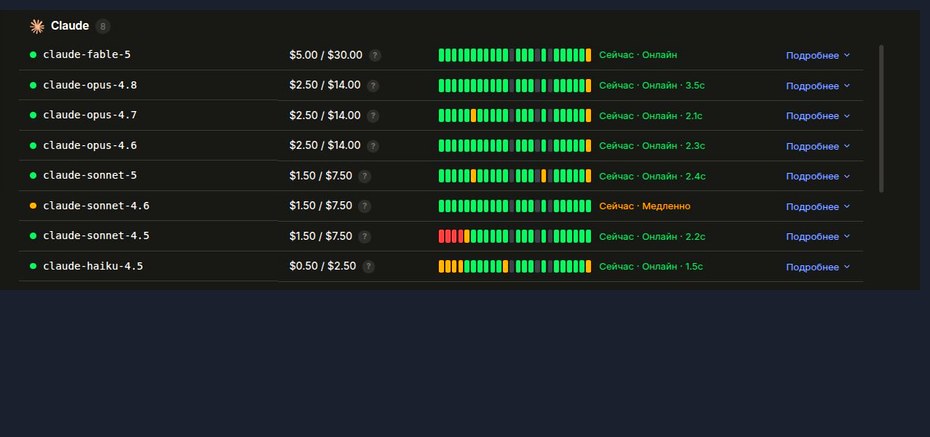Expand Подробнее for claude-sonnet-4.6

coord(818,207)
